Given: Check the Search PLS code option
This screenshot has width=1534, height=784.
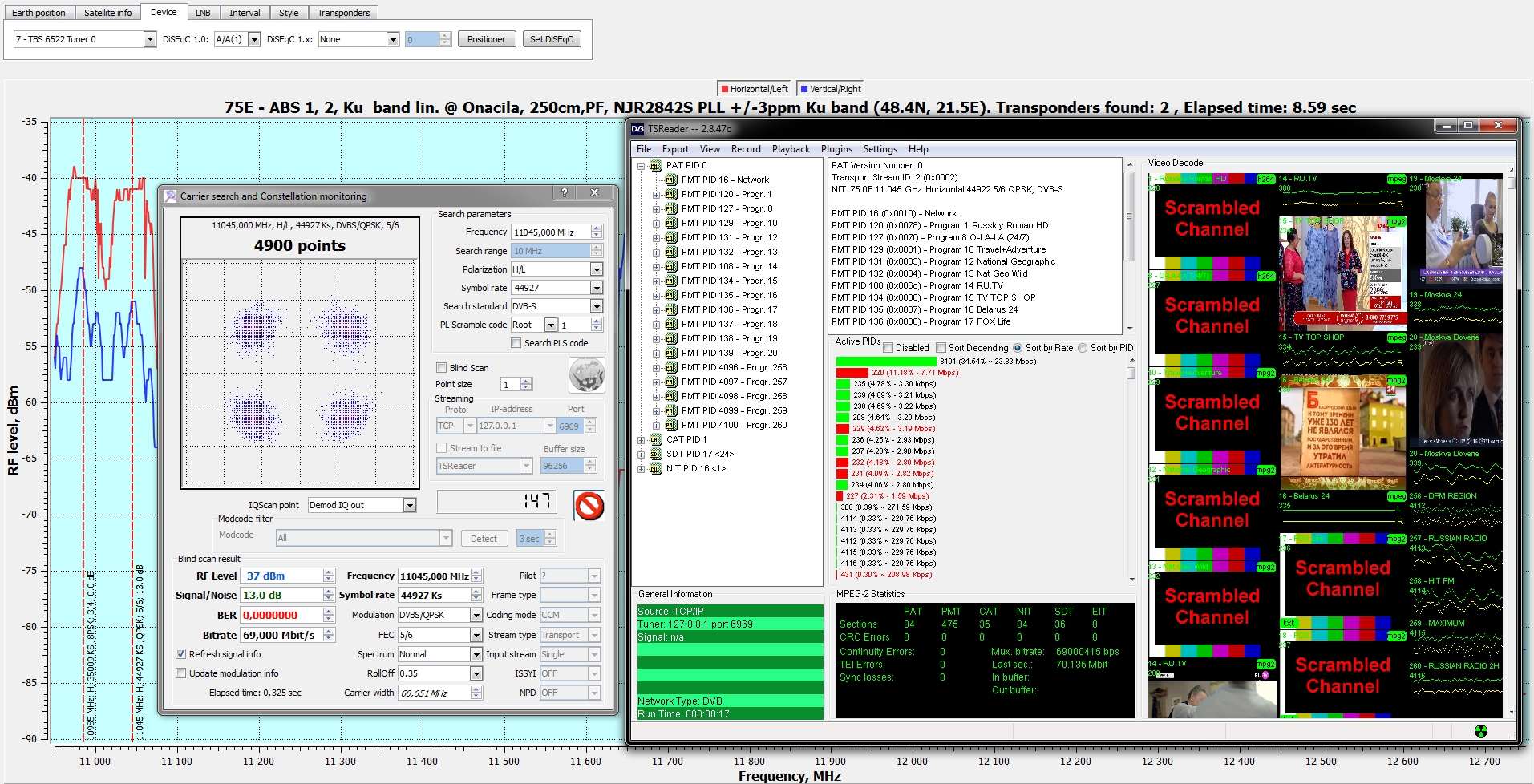Looking at the screenshot, I should (516, 343).
